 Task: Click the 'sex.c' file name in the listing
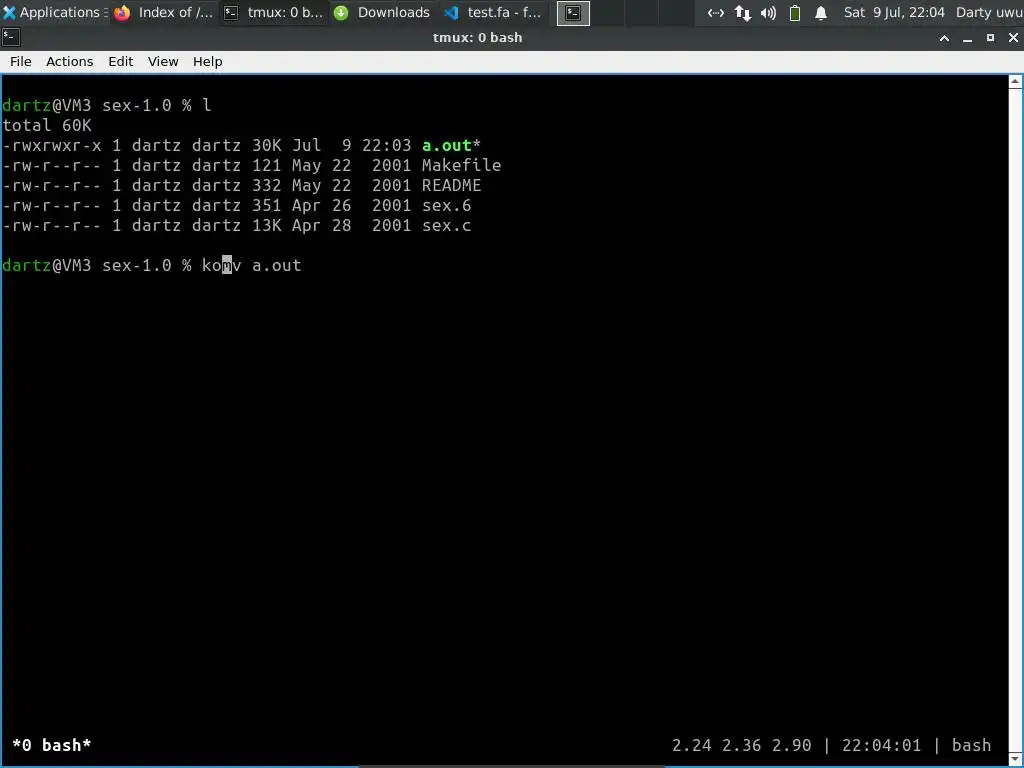(x=446, y=225)
